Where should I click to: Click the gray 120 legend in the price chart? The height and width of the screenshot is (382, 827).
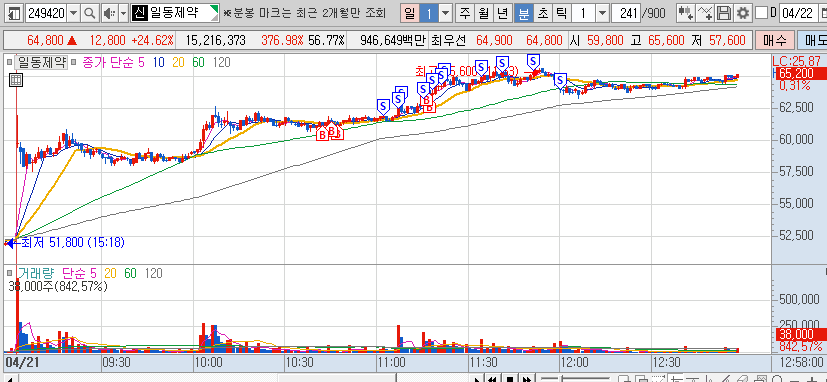[222, 63]
